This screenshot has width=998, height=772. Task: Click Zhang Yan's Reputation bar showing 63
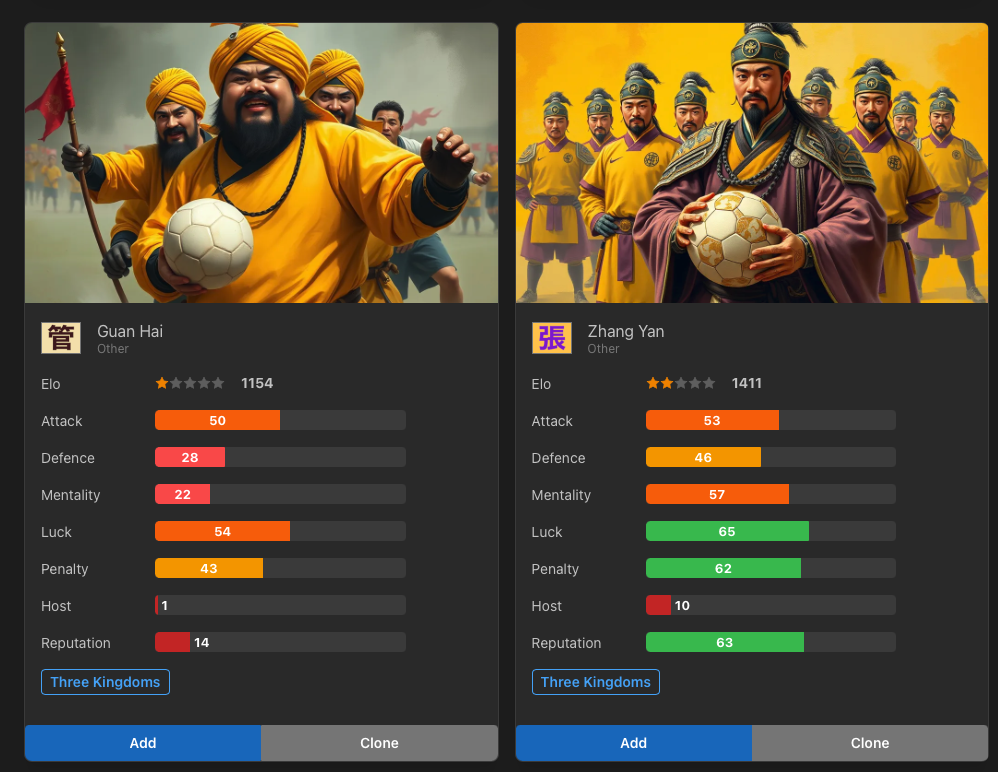coord(771,642)
